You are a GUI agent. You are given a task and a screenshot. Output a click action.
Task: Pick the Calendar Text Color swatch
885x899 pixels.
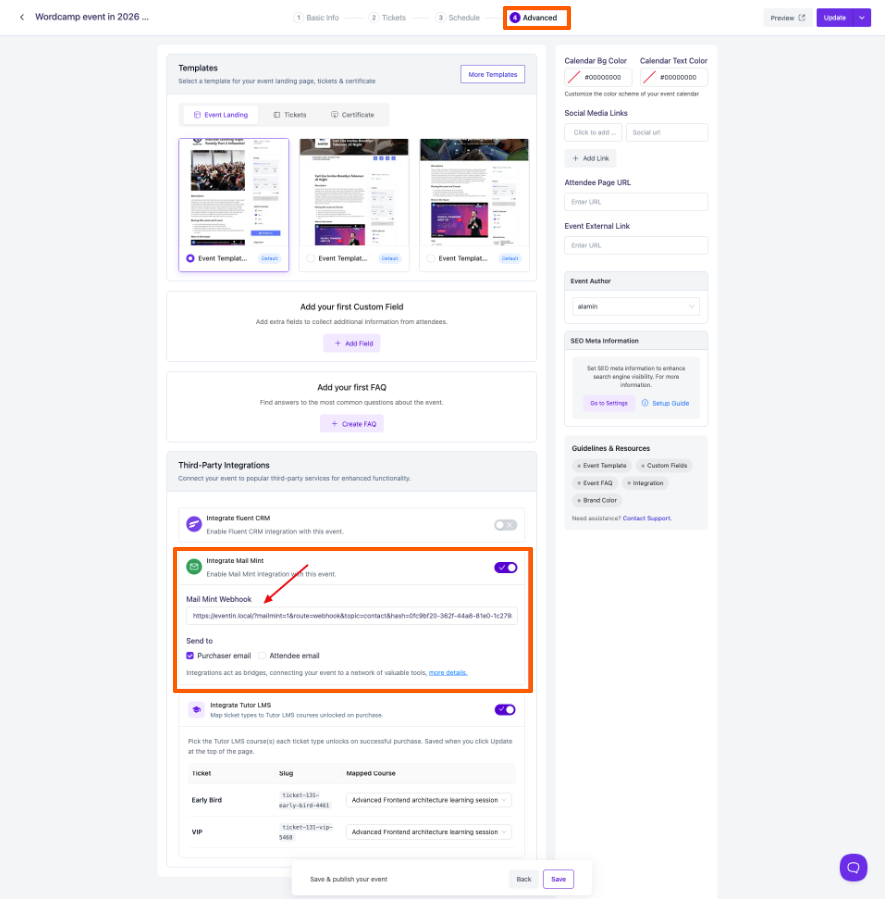coord(649,77)
